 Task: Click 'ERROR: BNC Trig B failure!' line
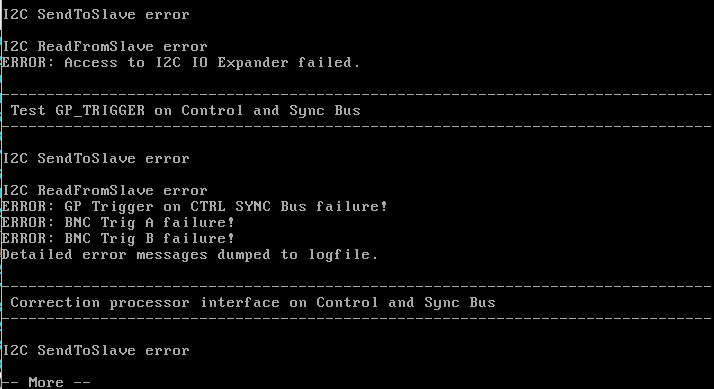point(118,238)
